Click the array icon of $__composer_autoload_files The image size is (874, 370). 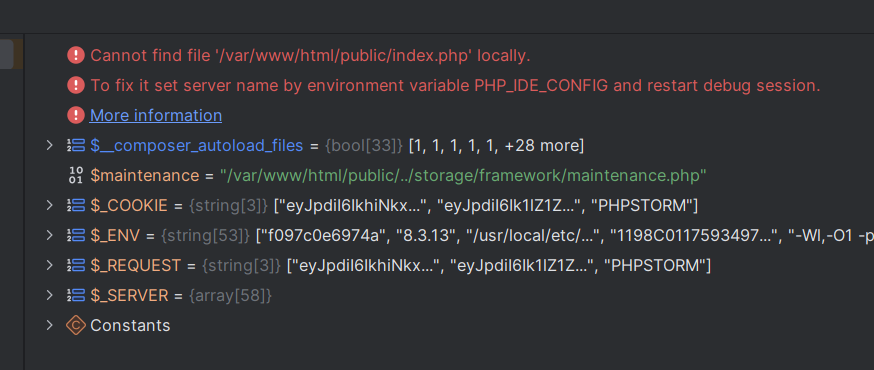(x=75, y=145)
